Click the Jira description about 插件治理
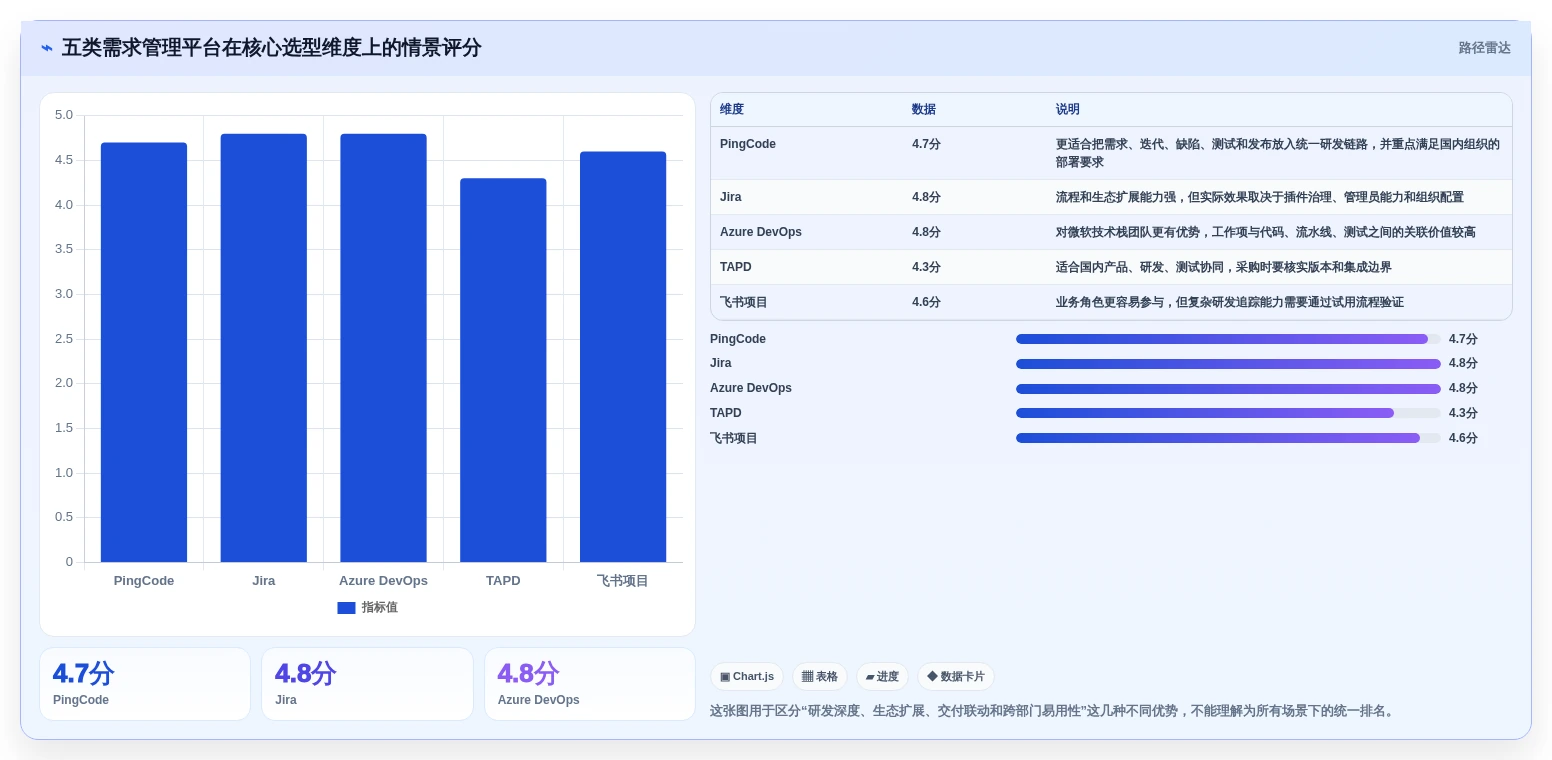The height and width of the screenshot is (760, 1552). [1260, 197]
